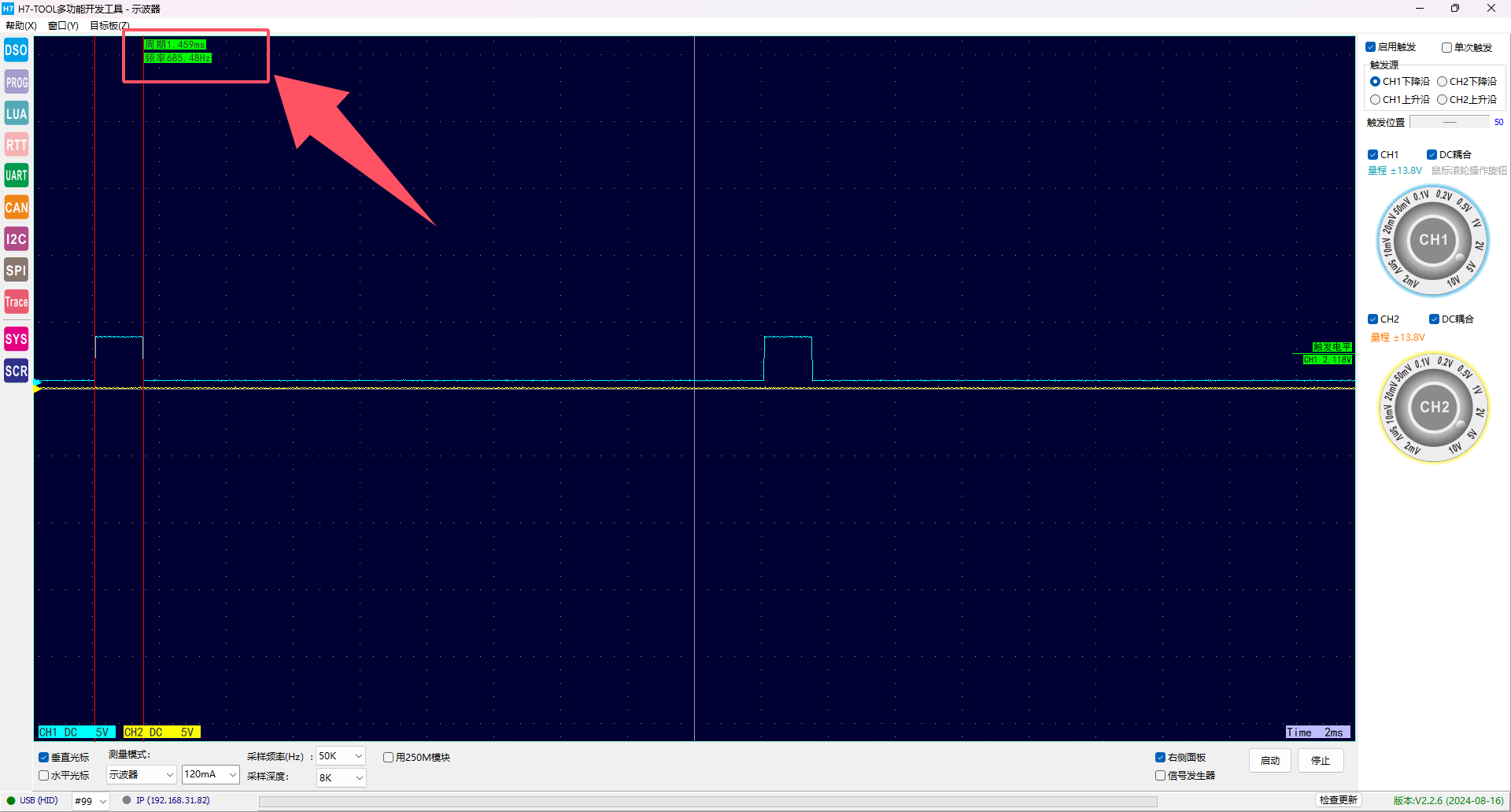
Task: Click the Time 2ms timebase label
Action: click(1317, 733)
